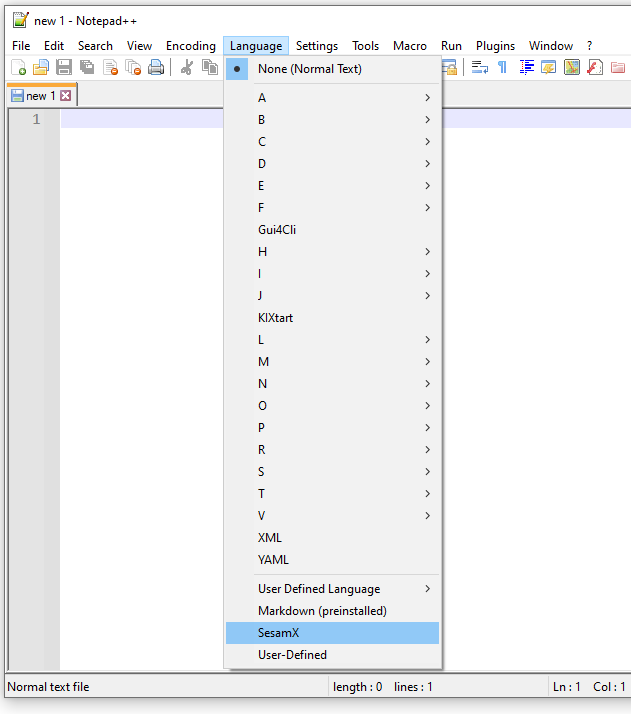
Task: Open the Search menu
Action: tap(95, 46)
